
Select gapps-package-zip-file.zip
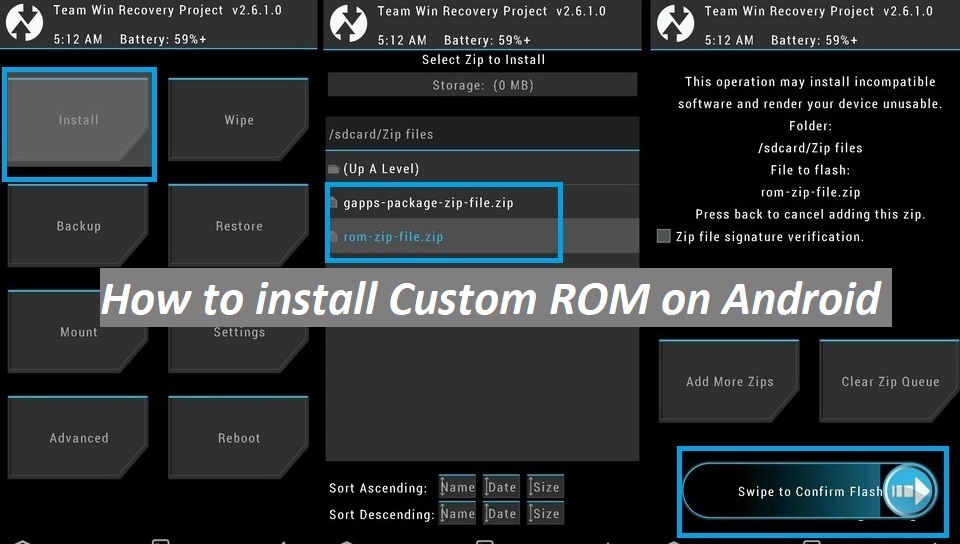point(482,203)
